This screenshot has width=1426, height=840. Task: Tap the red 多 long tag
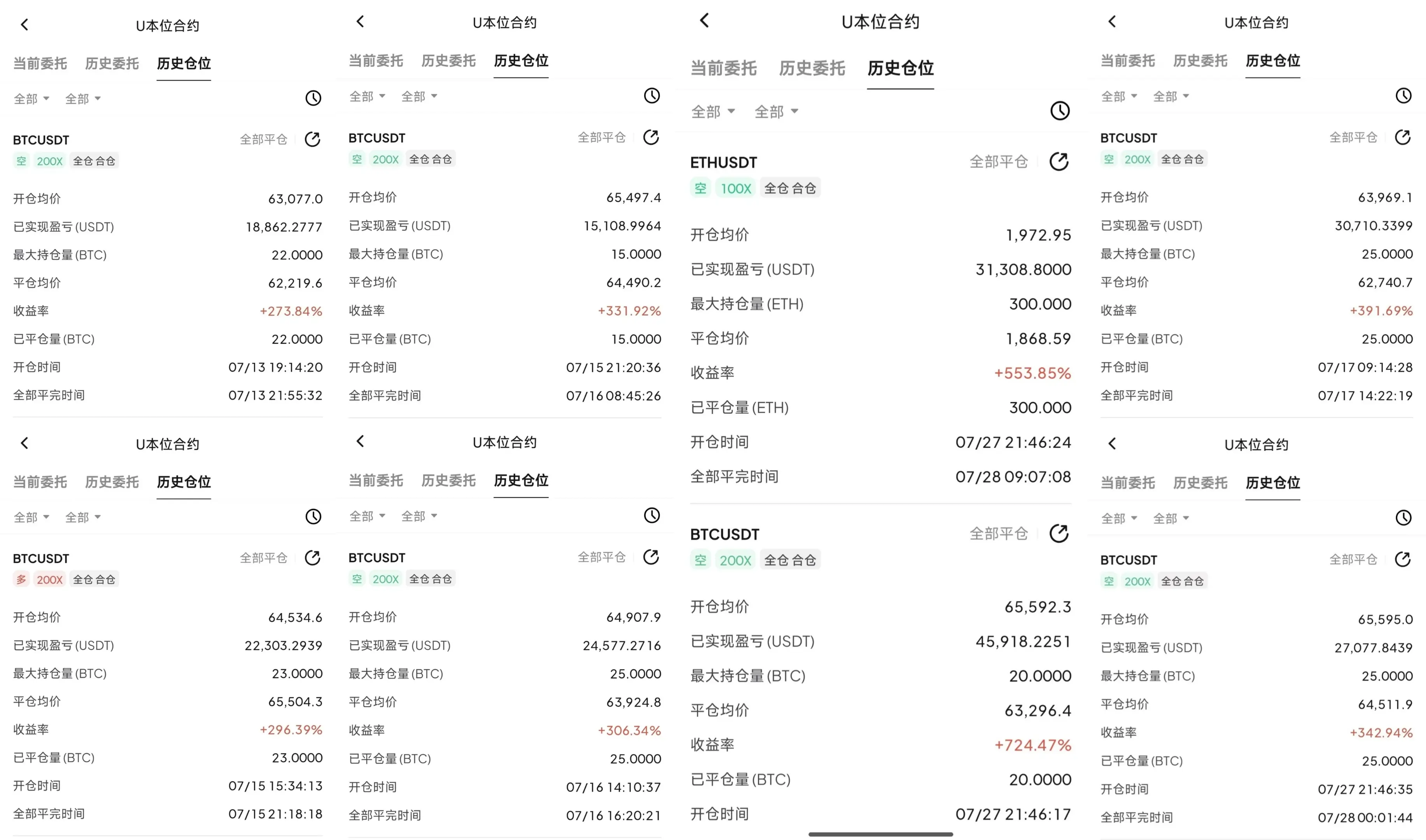point(21,579)
